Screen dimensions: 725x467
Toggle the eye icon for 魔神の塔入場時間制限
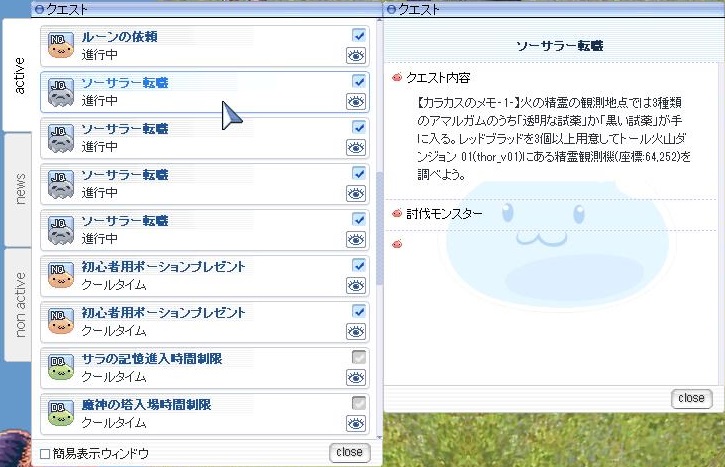pos(357,423)
